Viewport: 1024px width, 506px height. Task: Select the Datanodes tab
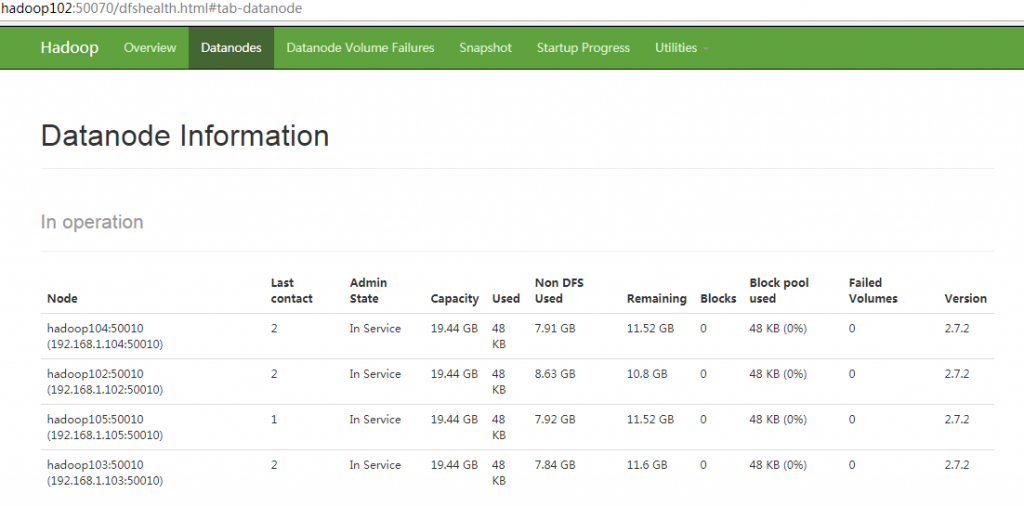[231, 48]
